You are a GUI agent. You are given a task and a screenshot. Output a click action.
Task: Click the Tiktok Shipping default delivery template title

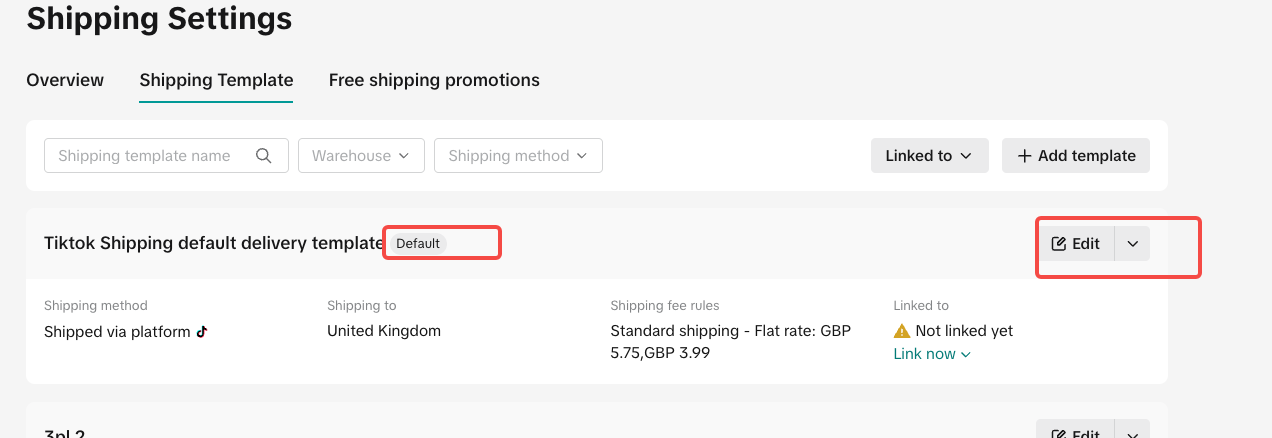coord(213,243)
